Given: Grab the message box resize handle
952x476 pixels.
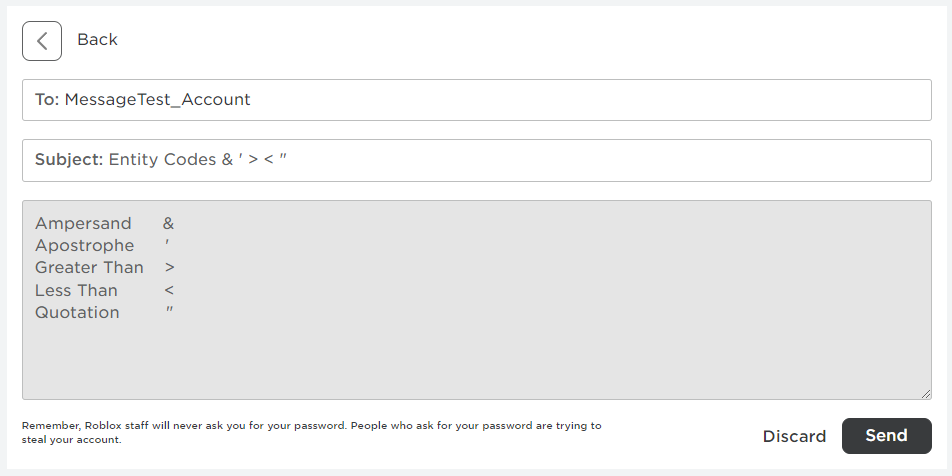Looking at the screenshot, I should (x=926, y=394).
